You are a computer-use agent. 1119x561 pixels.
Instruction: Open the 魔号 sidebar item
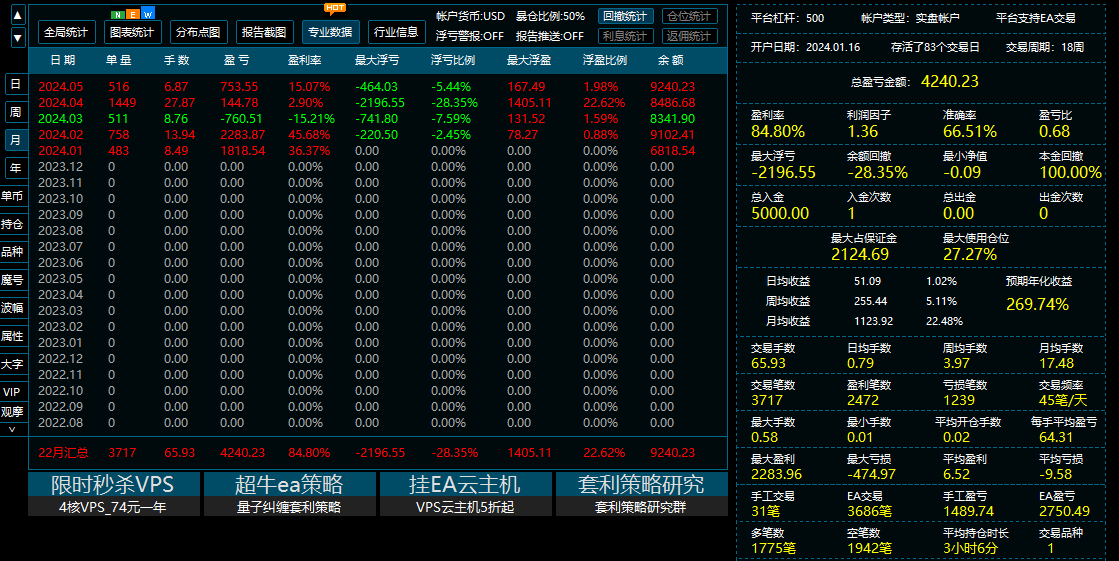12,280
